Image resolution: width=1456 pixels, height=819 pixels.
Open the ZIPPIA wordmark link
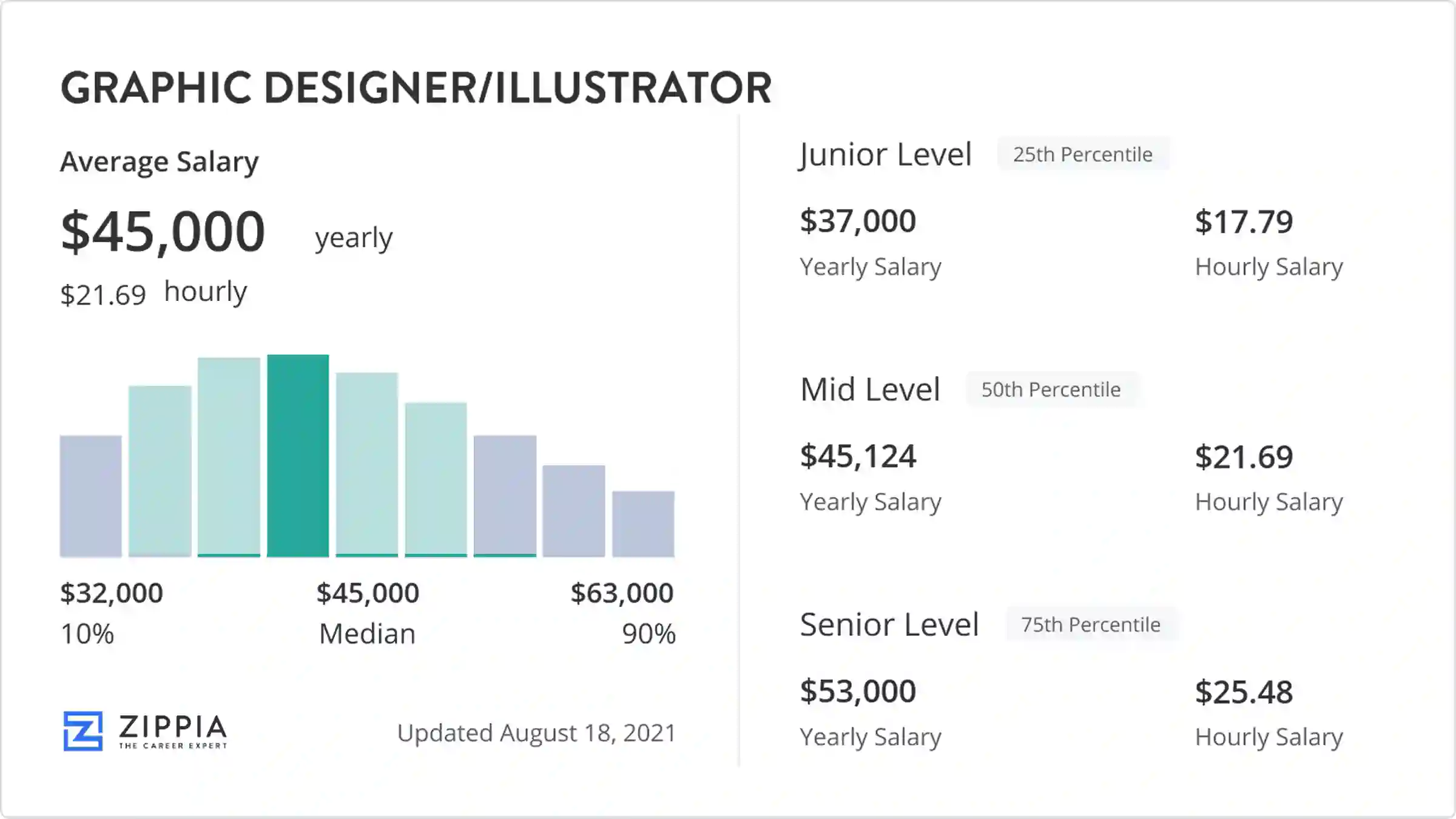click(x=173, y=727)
